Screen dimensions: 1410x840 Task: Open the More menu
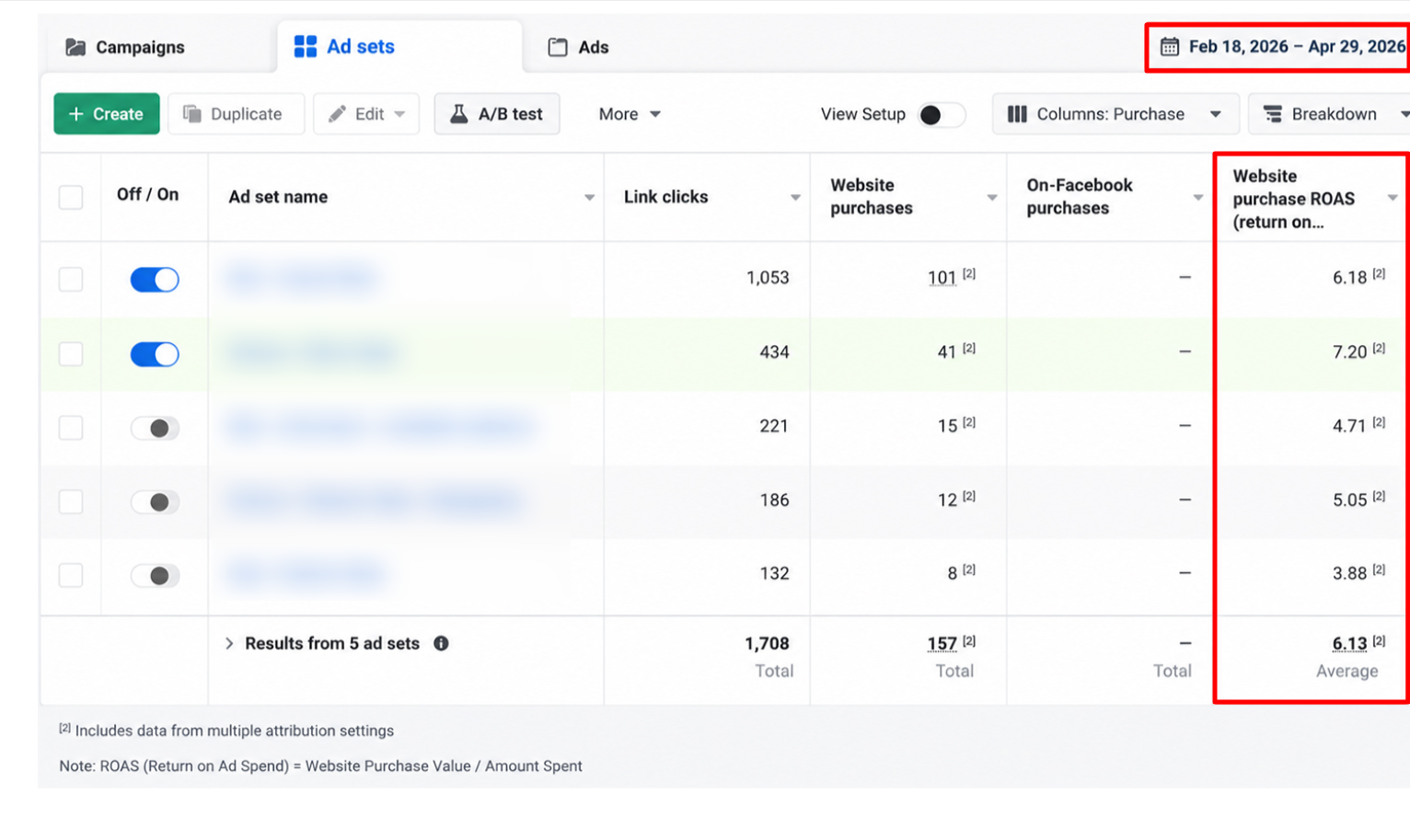(x=630, y=114)
